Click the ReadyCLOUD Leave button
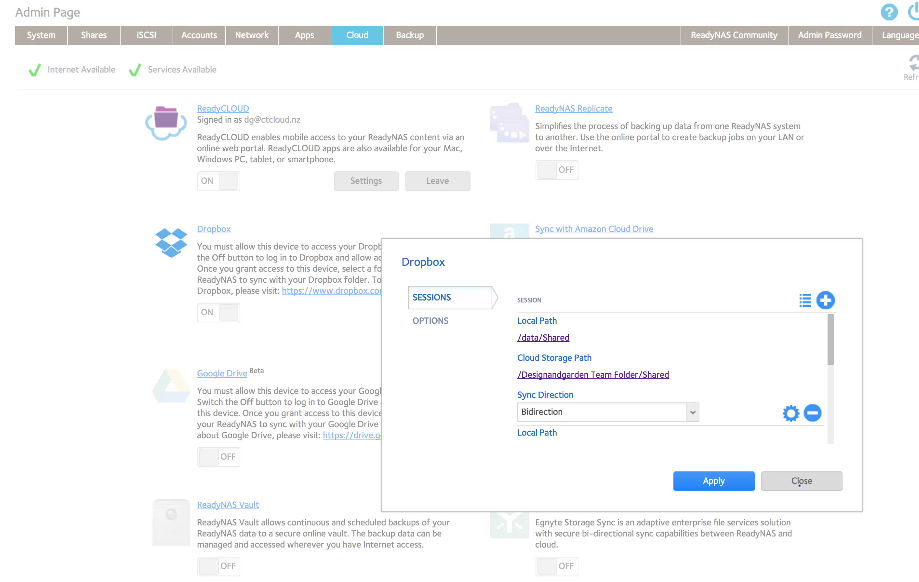919x582 pixels. (438, 181)
